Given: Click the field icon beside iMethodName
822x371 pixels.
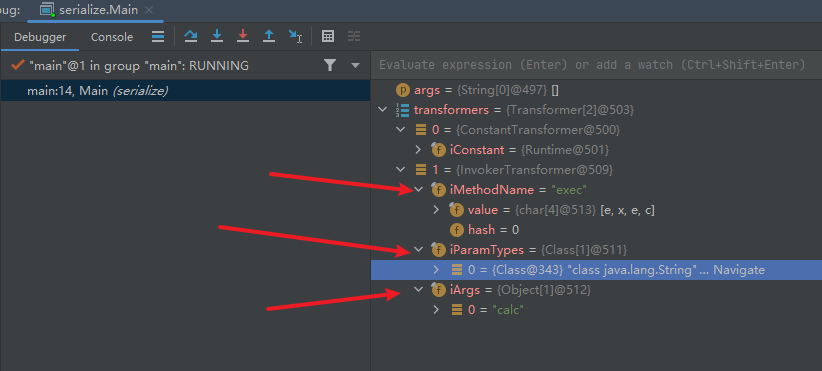Looking at the screenshot, I should pos(438,190).
